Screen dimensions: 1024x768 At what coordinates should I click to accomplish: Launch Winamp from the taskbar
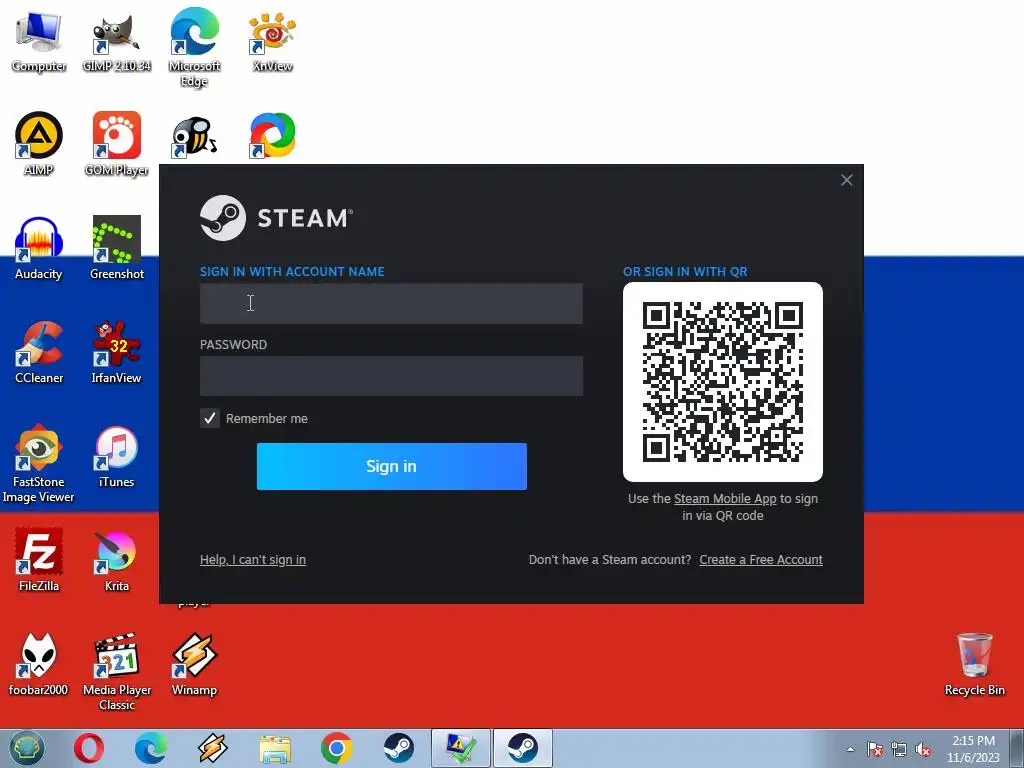pyautogui.click(x=212, y=748)
